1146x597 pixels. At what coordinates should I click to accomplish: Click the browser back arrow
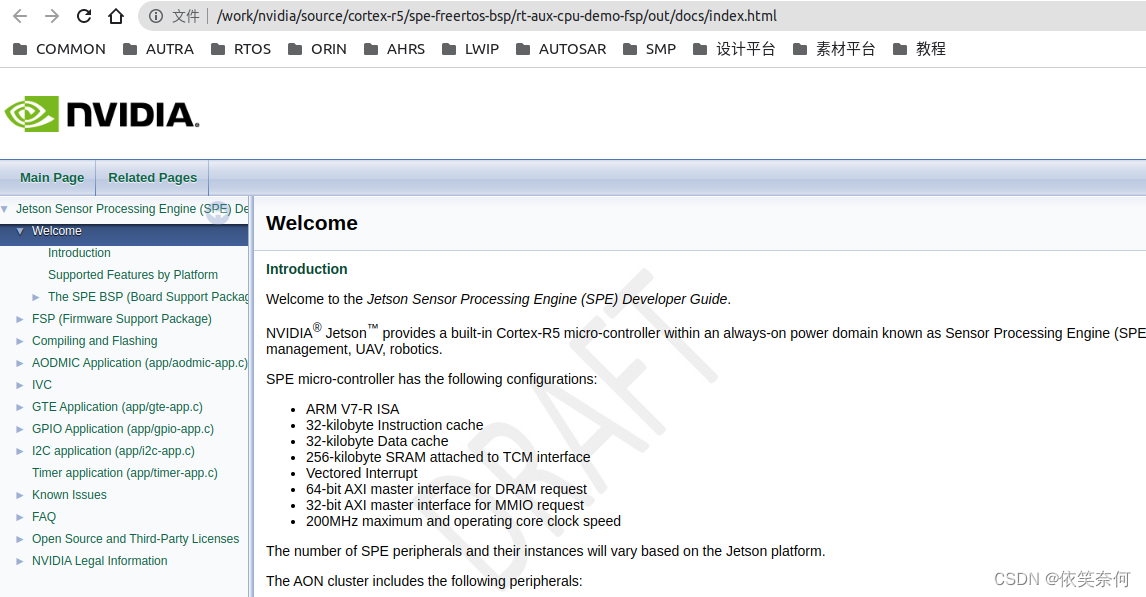pos(20,16)
